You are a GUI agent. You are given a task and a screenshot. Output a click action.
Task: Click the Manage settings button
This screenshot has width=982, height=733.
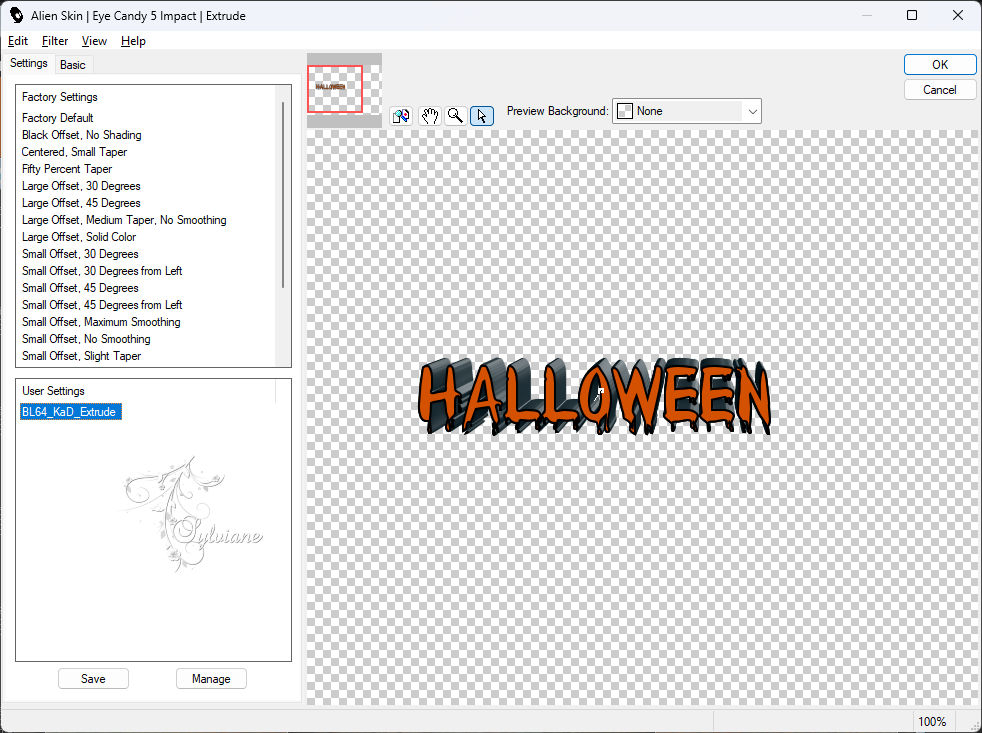pyautogui.click(x=211, y=678)
